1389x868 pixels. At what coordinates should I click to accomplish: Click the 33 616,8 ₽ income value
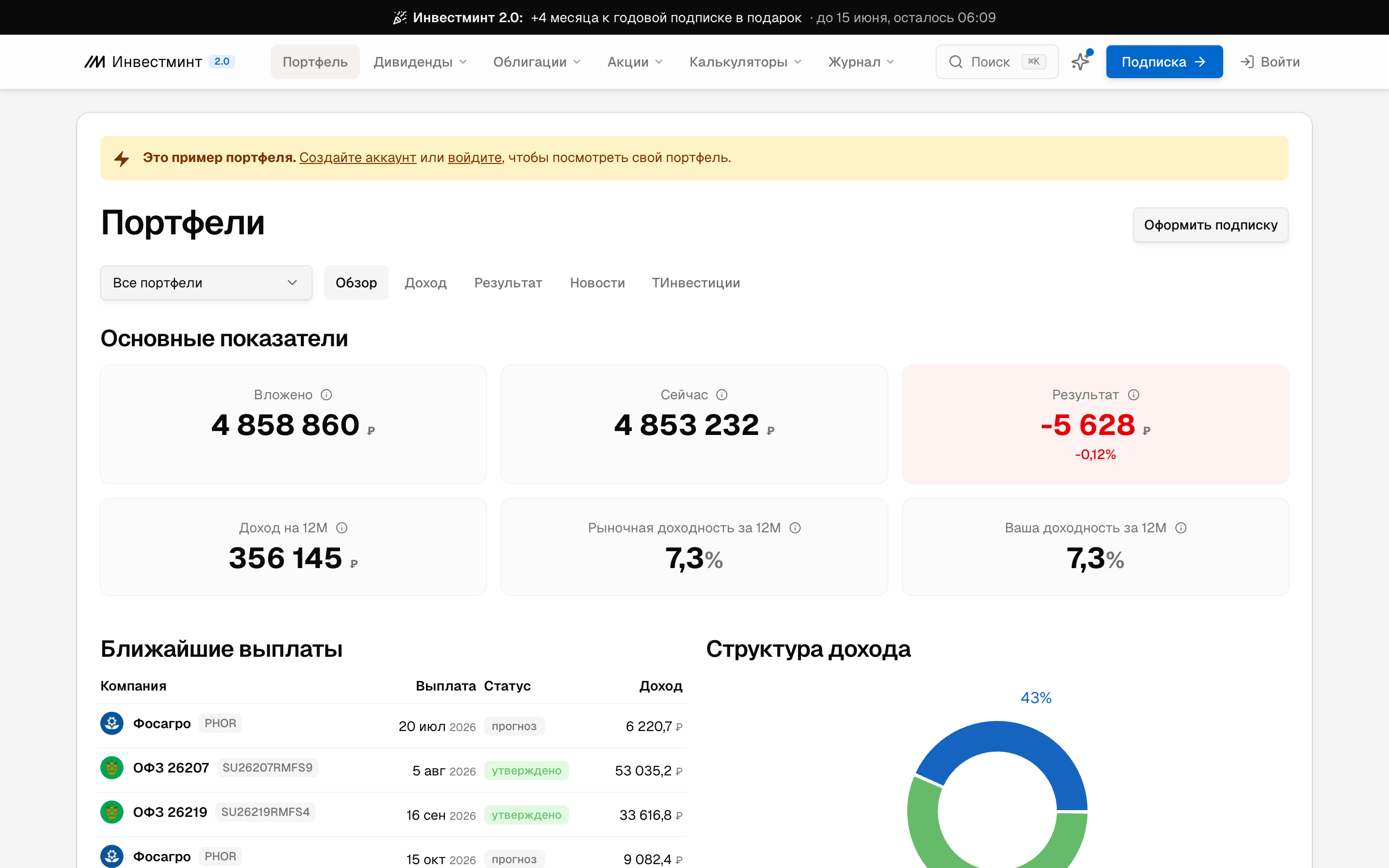[651, 814]
